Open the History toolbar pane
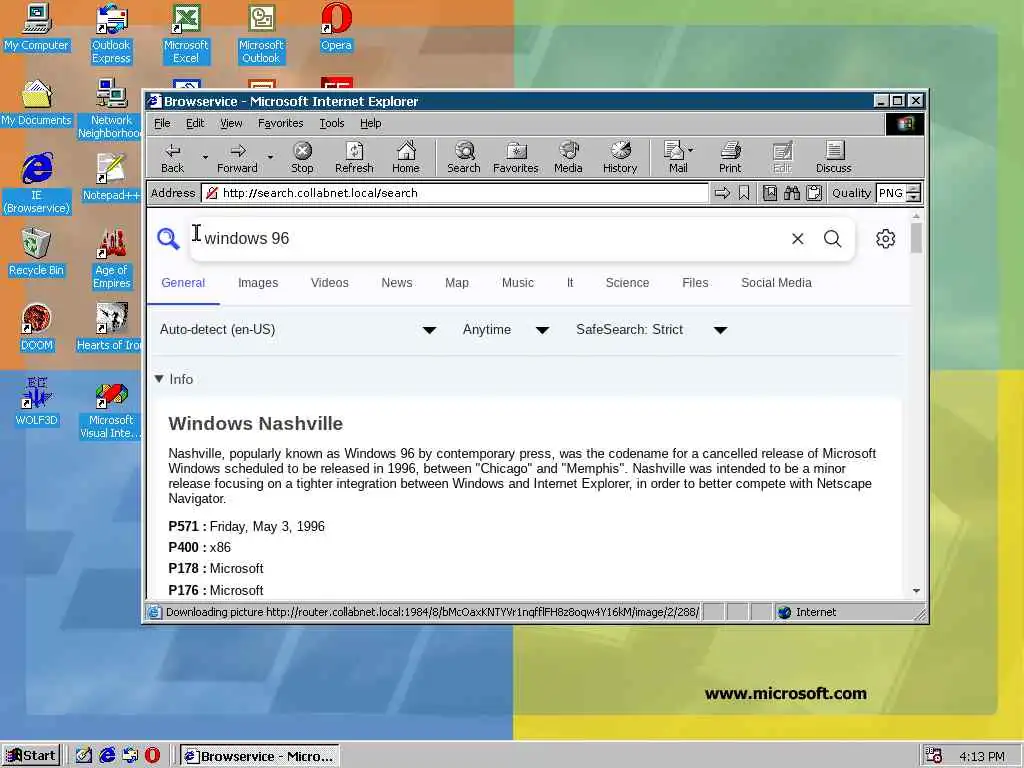Viewport: 1024px width, 768px height. [620, 158]
